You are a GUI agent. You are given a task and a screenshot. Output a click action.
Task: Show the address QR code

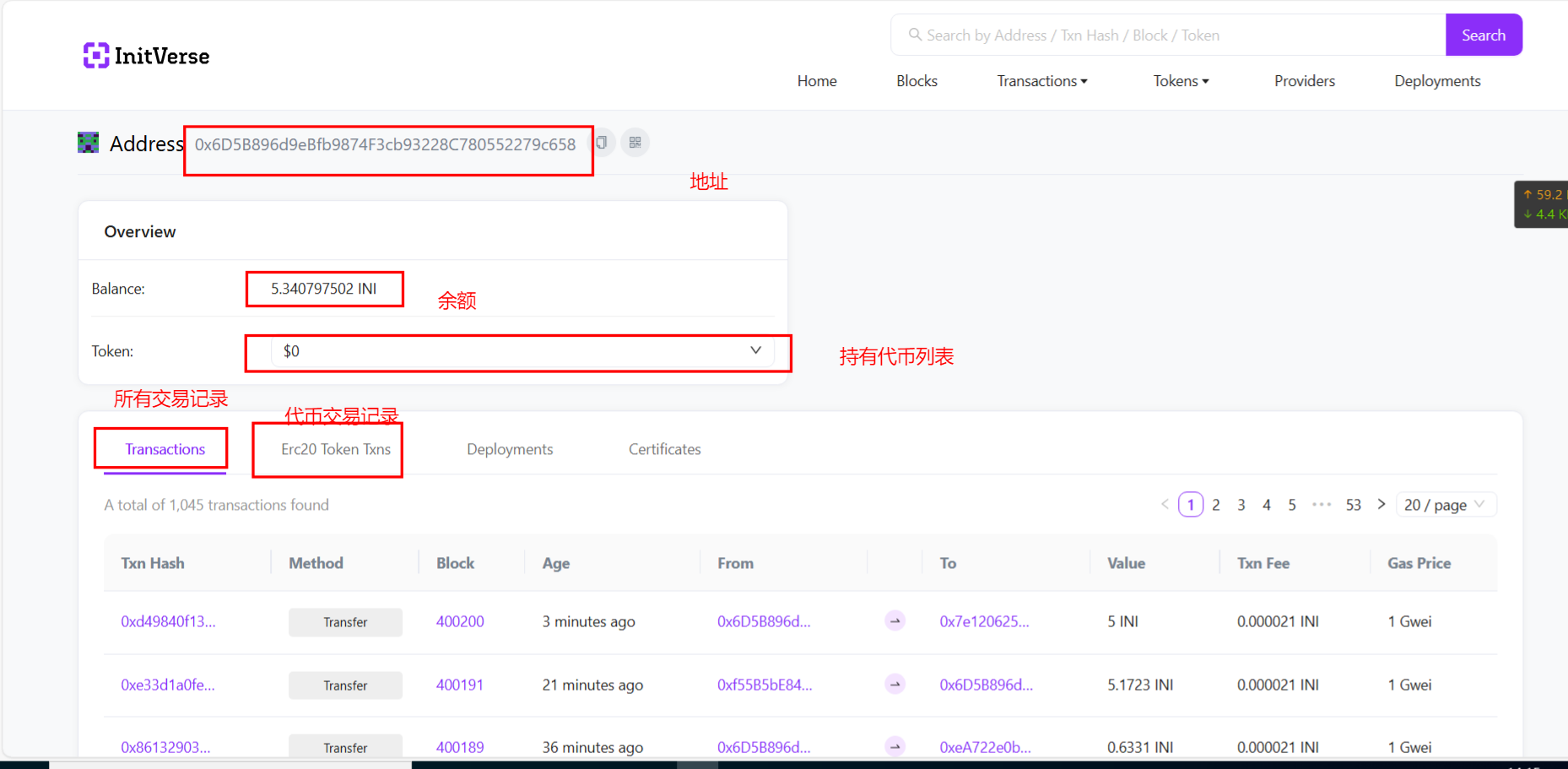635,143
